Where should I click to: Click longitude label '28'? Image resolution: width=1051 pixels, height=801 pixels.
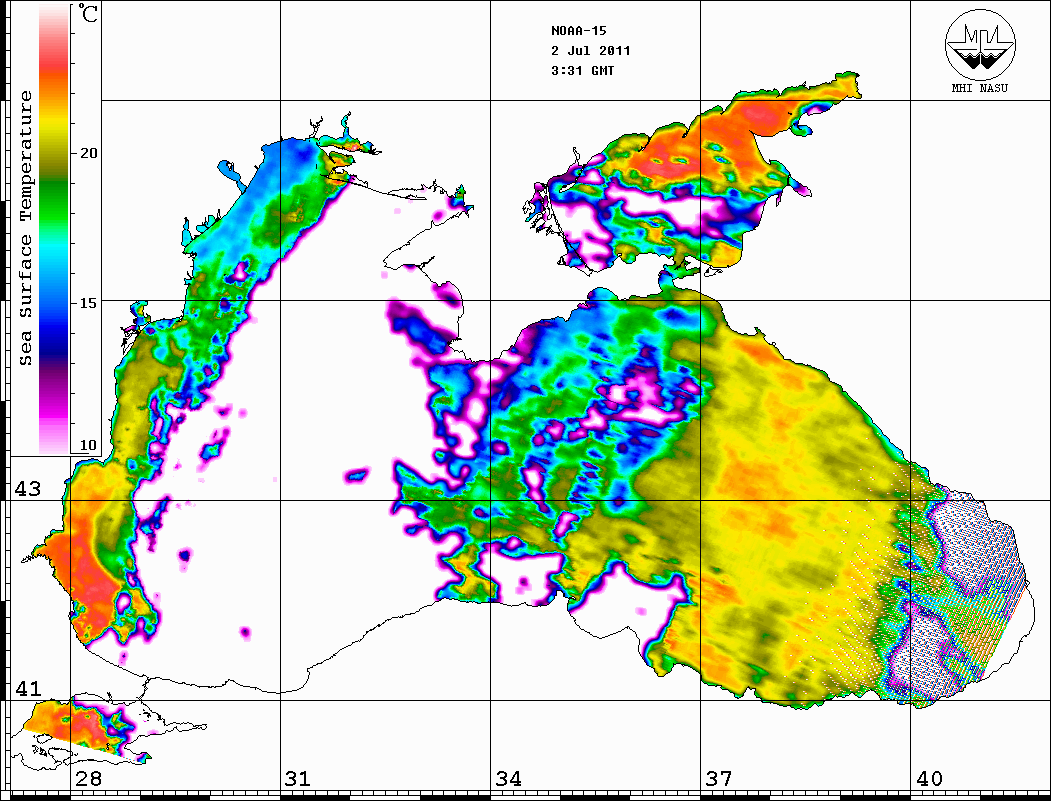pyautogui.click(x=88, y=779)
